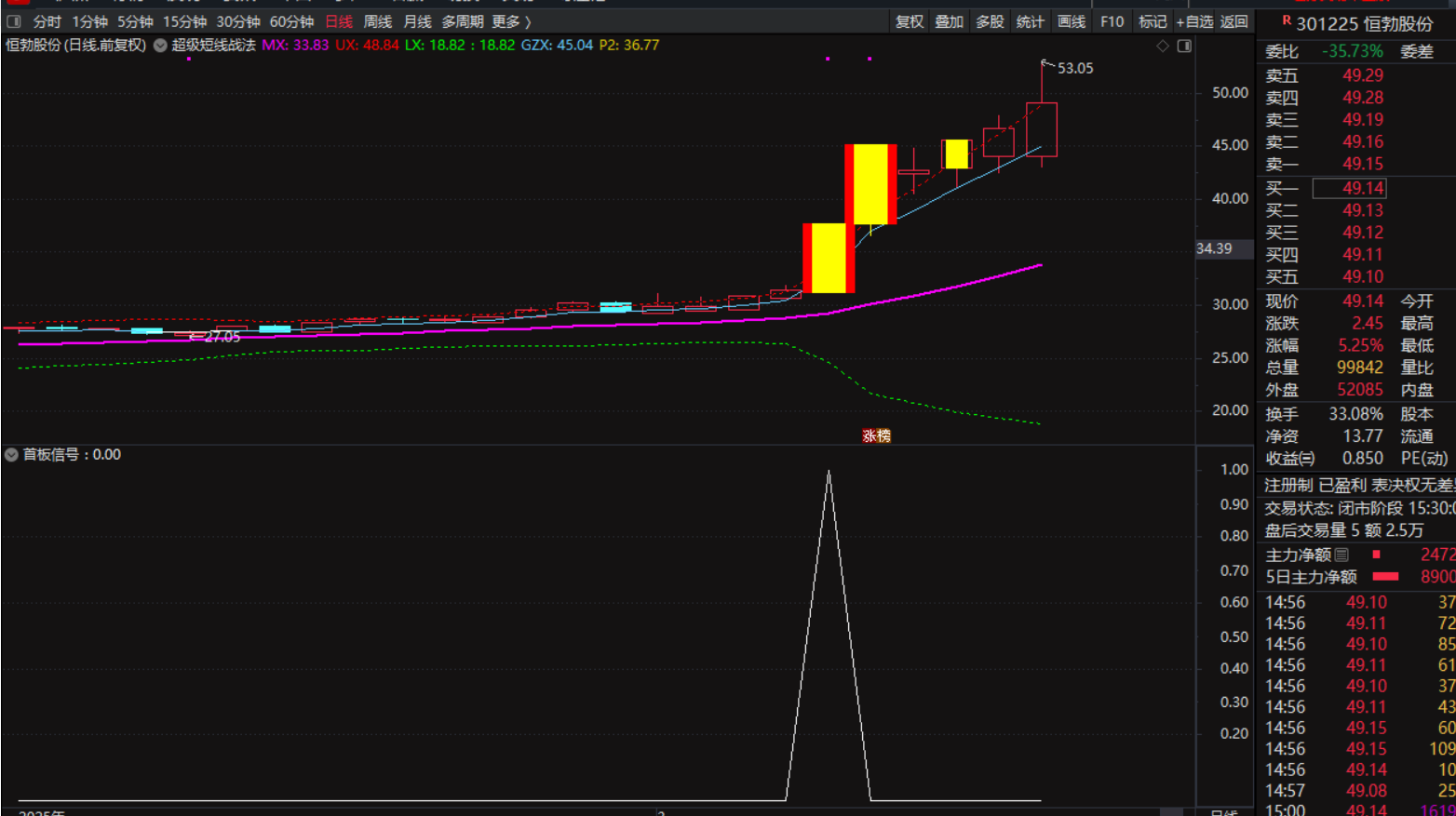Screen dimensions: 1456x816
Task: Switch to the 周线 weekly chart tab
Action: tap(377, 21)
